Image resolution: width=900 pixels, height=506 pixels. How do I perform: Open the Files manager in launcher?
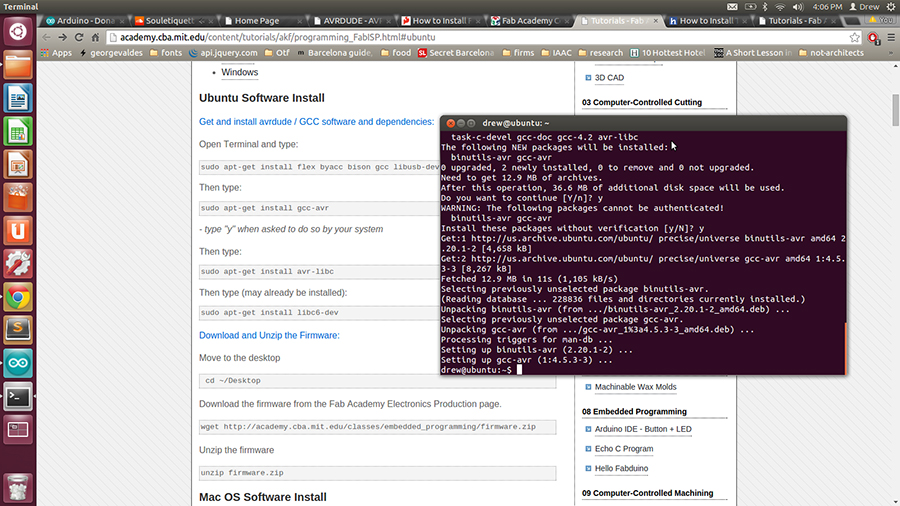tap(18, 64)
